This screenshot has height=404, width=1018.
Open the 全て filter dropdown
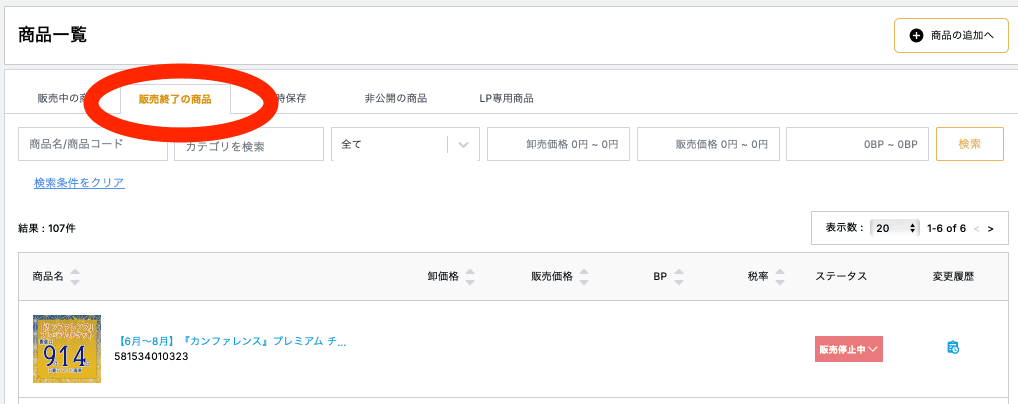coord(405,144)
